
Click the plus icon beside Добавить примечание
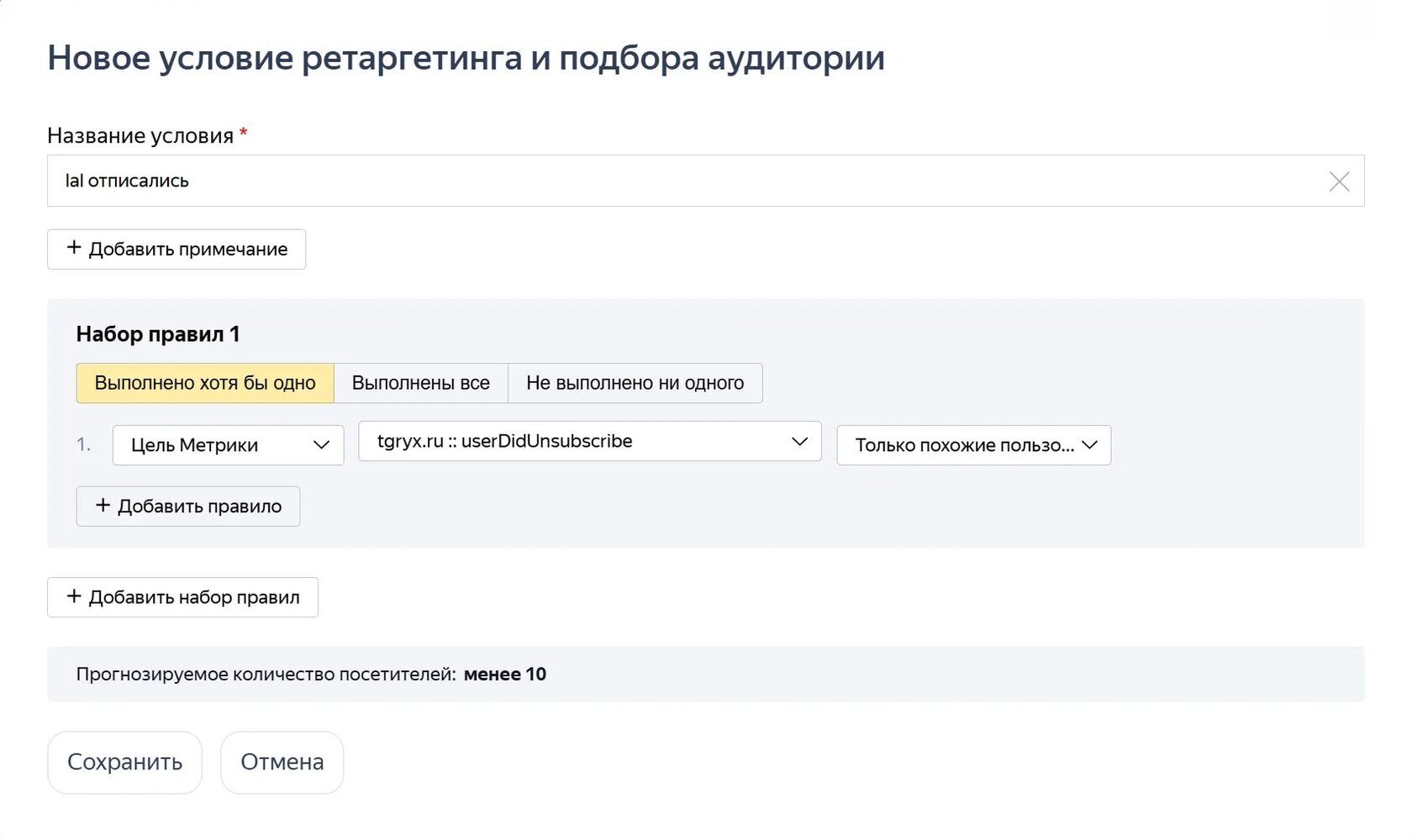[74, 248]
